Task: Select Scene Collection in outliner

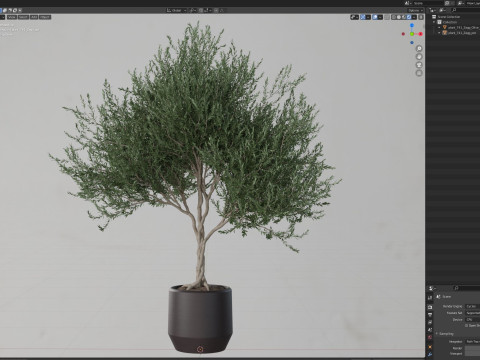Action: [449, 17]
